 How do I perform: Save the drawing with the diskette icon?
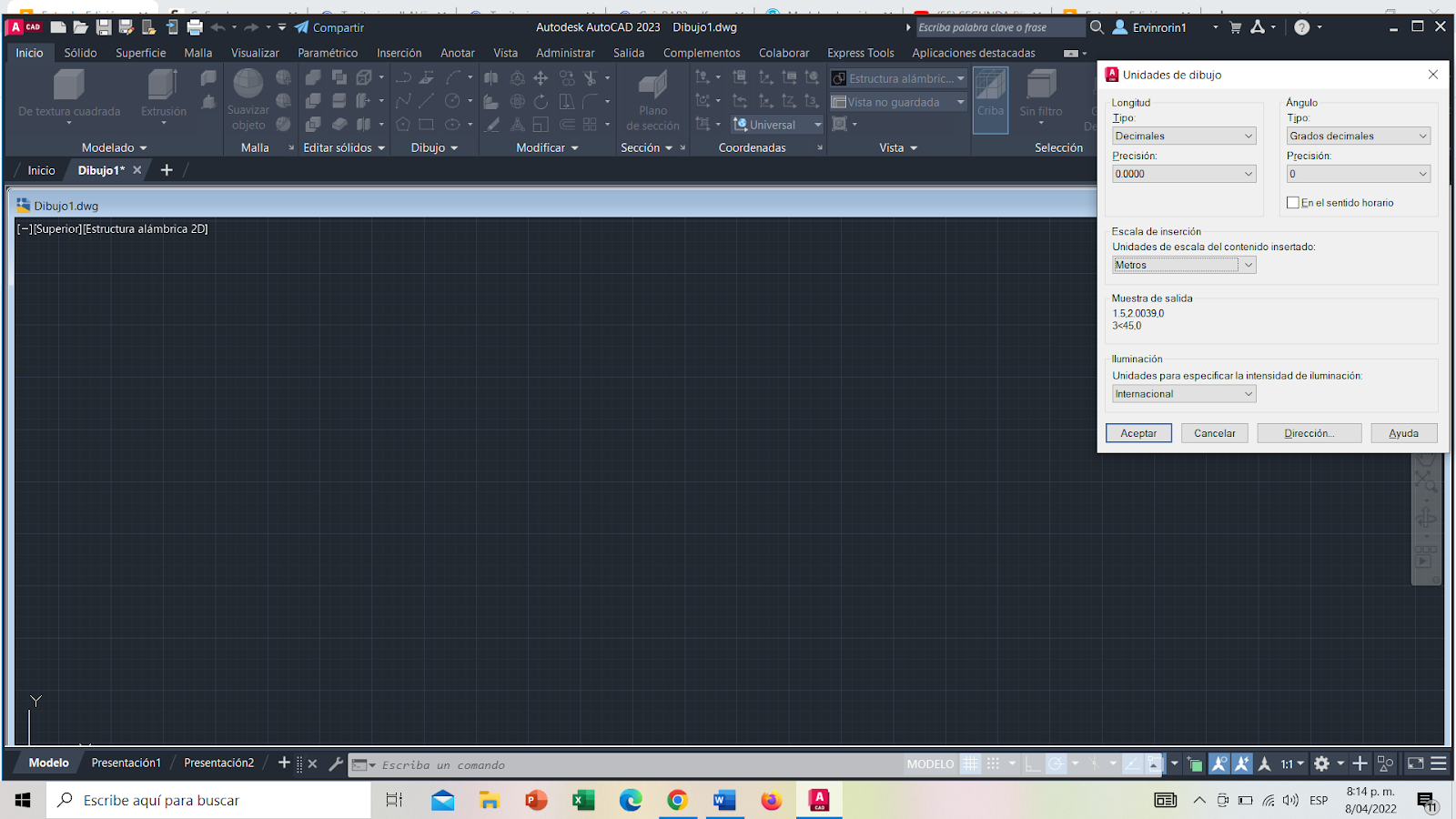104,27
